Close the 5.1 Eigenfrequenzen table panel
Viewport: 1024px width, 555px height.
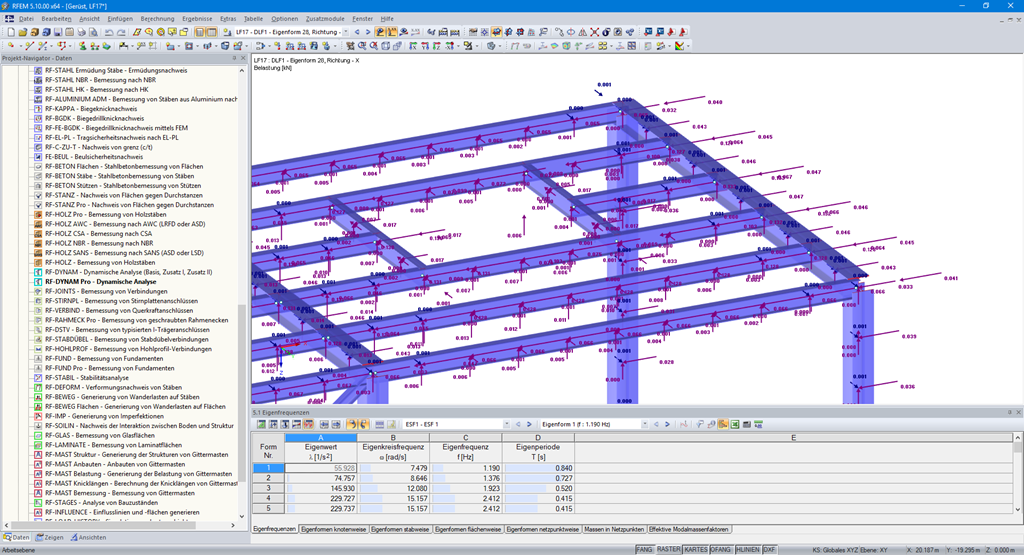1018,413
